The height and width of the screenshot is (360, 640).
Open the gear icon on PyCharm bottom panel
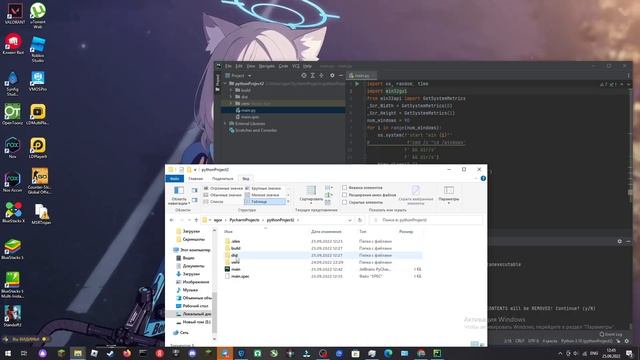(x=620, y=241)
